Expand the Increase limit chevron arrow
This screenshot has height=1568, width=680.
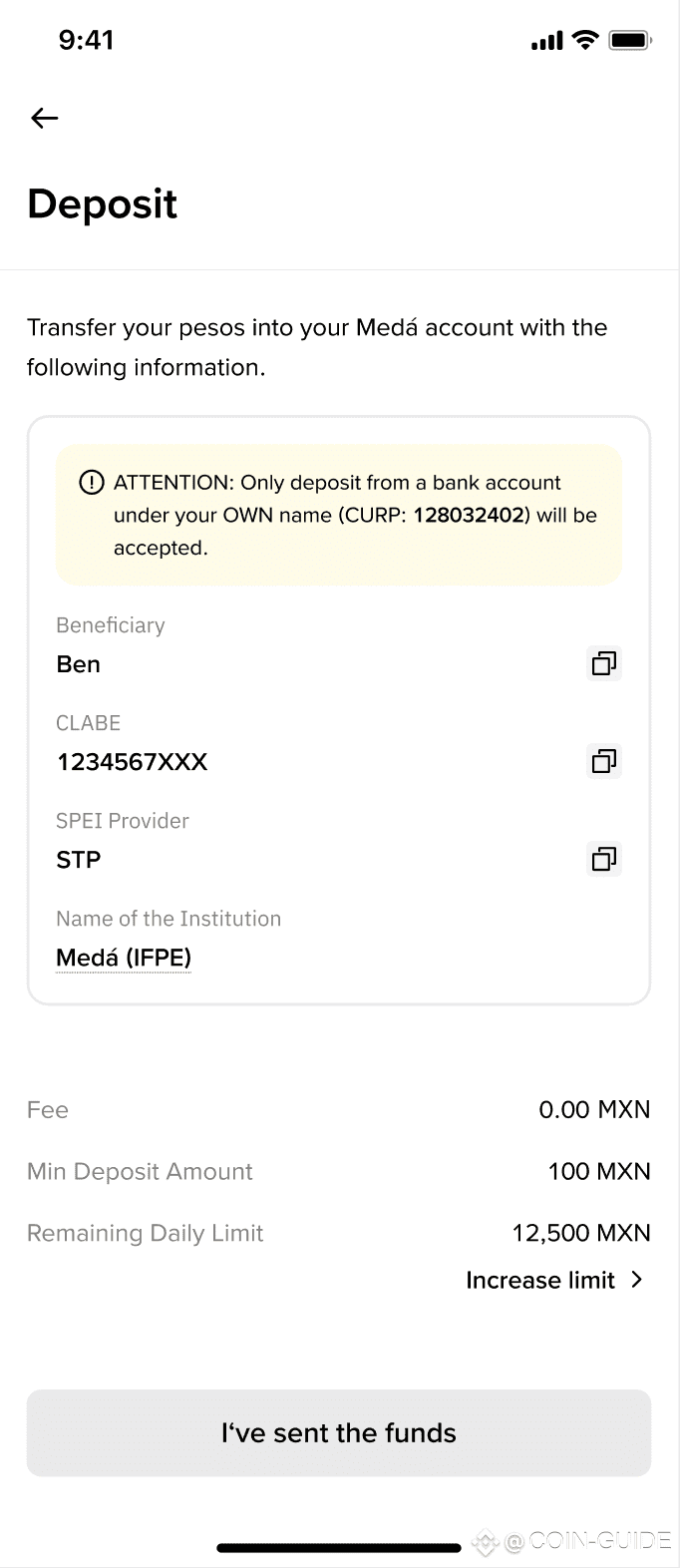[638, 1280]
